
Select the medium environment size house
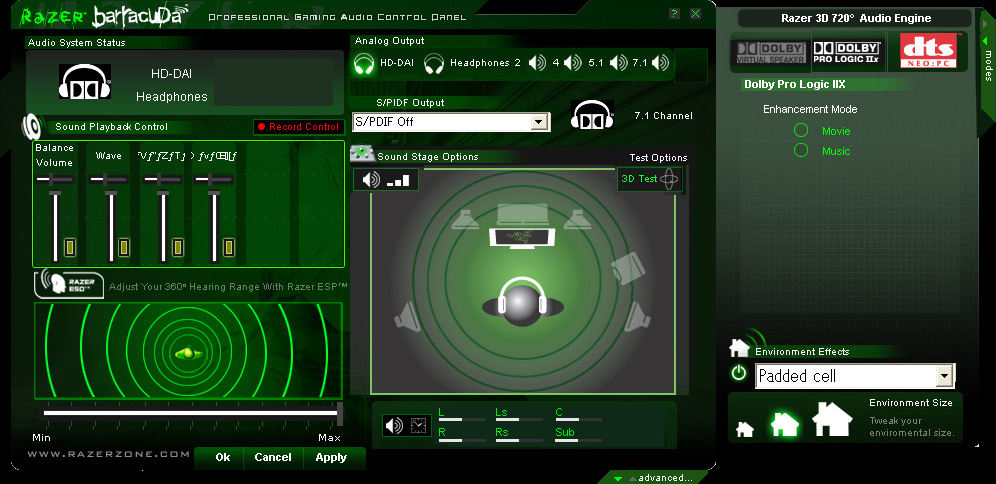pos(784,424)
